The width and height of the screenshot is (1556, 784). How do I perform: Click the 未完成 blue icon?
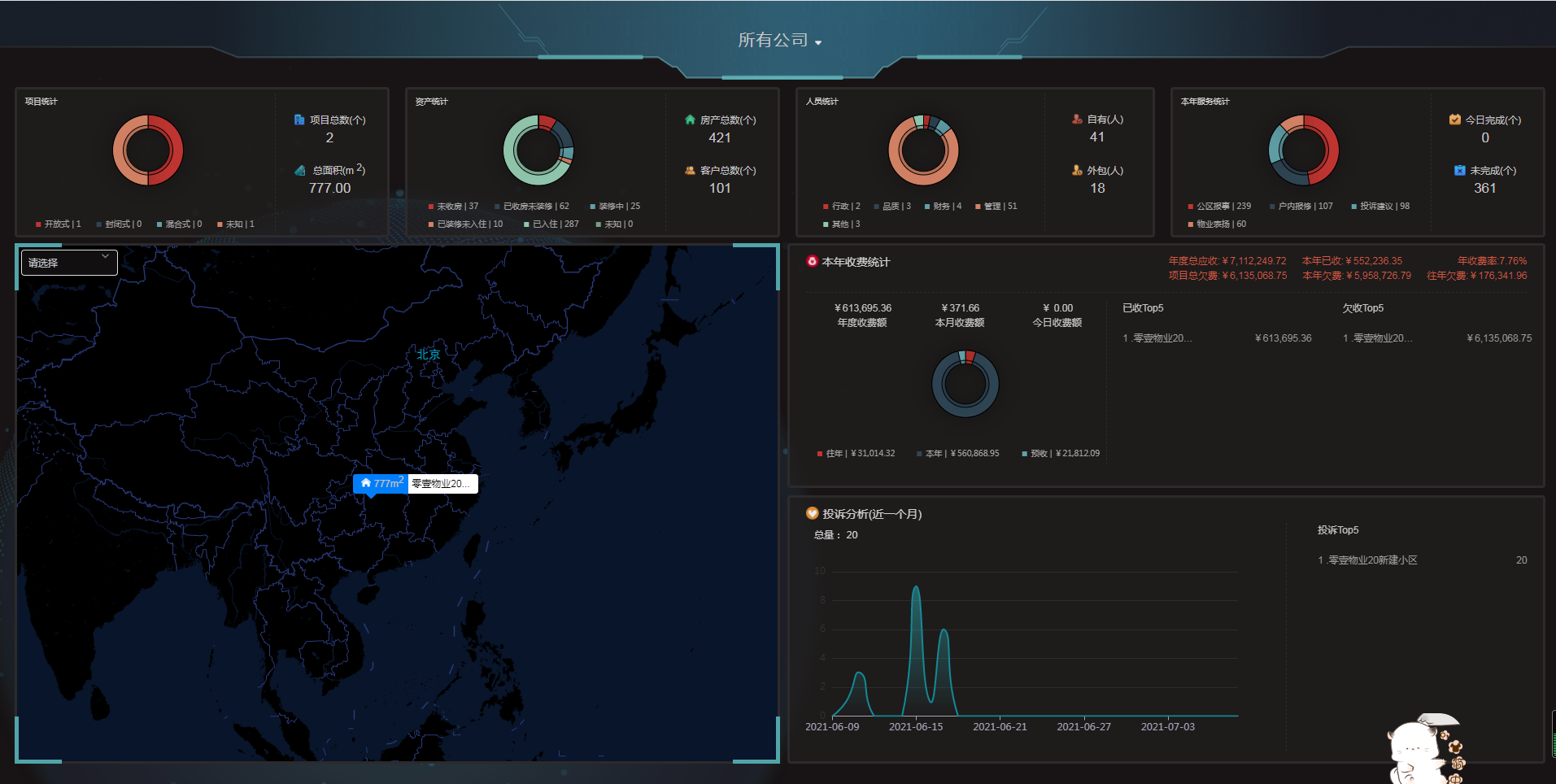tap(1460, 170)
